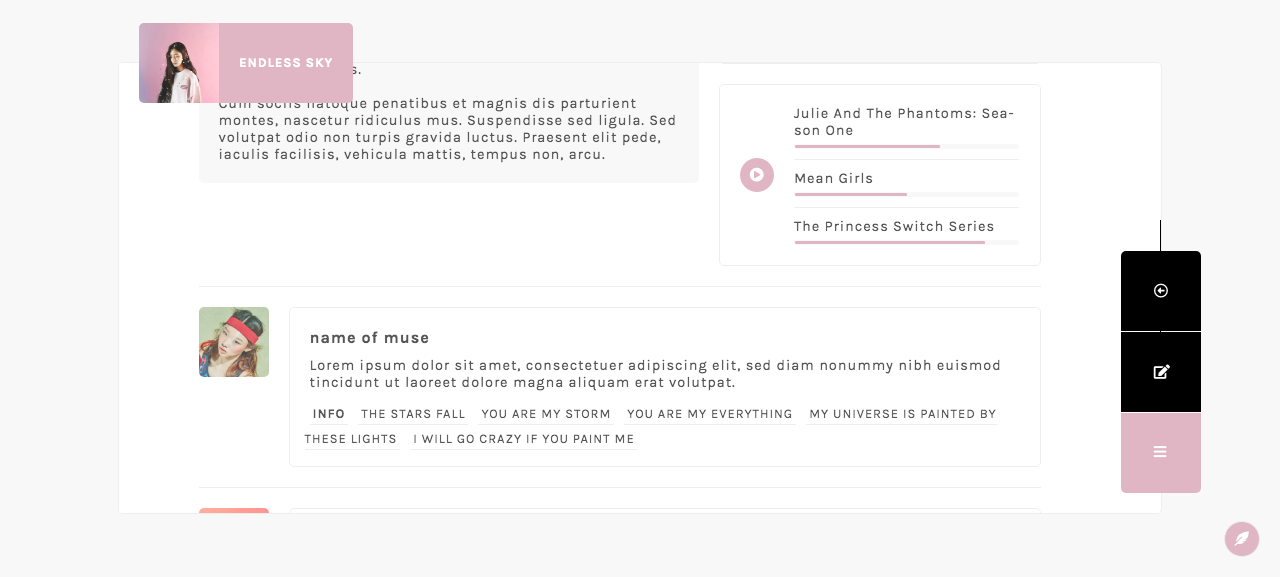Screen dimensions: 1280x577
Task: Open MY UNIVERSE IS PAINTED BY tab
Action: [x=902, y=414]
